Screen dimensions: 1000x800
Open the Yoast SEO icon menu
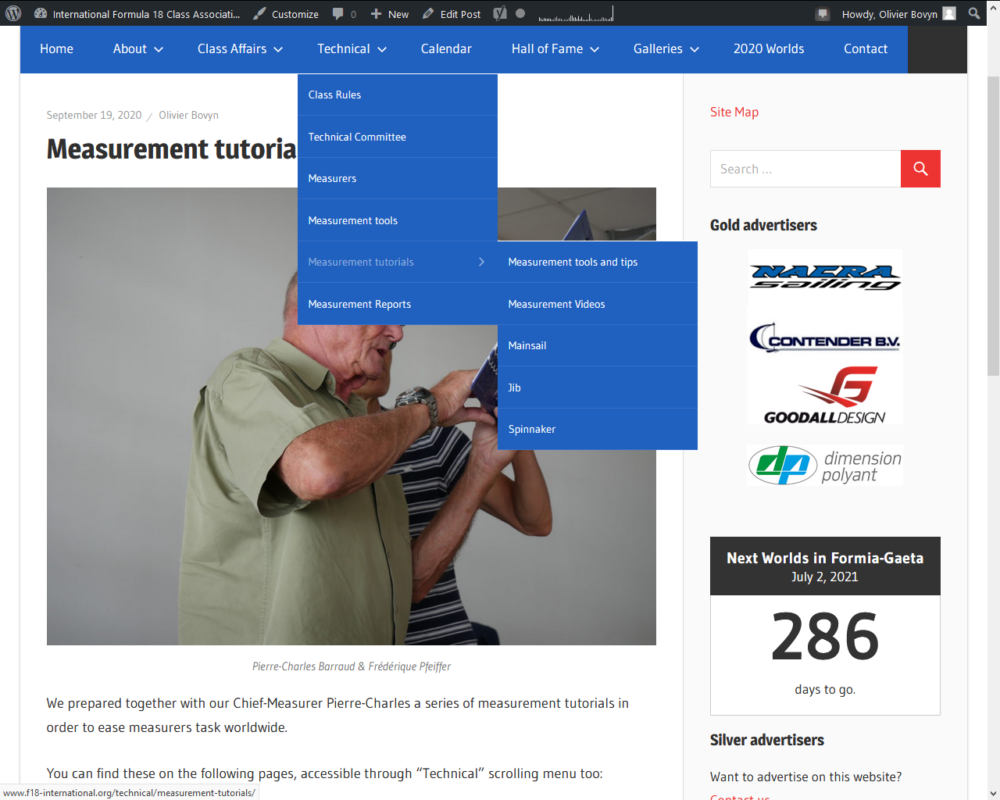500,13
